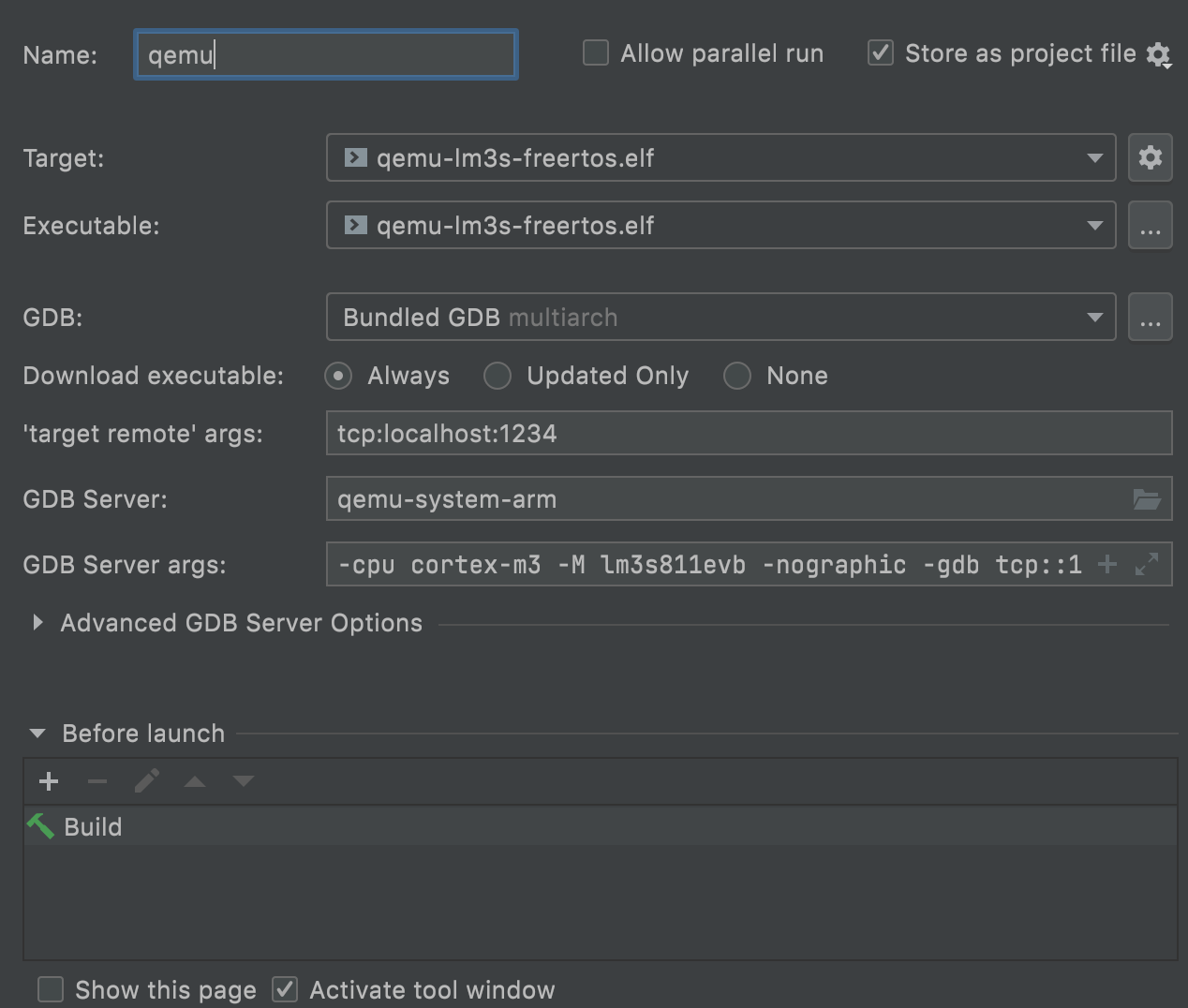The height and width of the screenshot is (1008, 1188).
Task: Uncheck Activate tool window
Action: coord(285,989)
